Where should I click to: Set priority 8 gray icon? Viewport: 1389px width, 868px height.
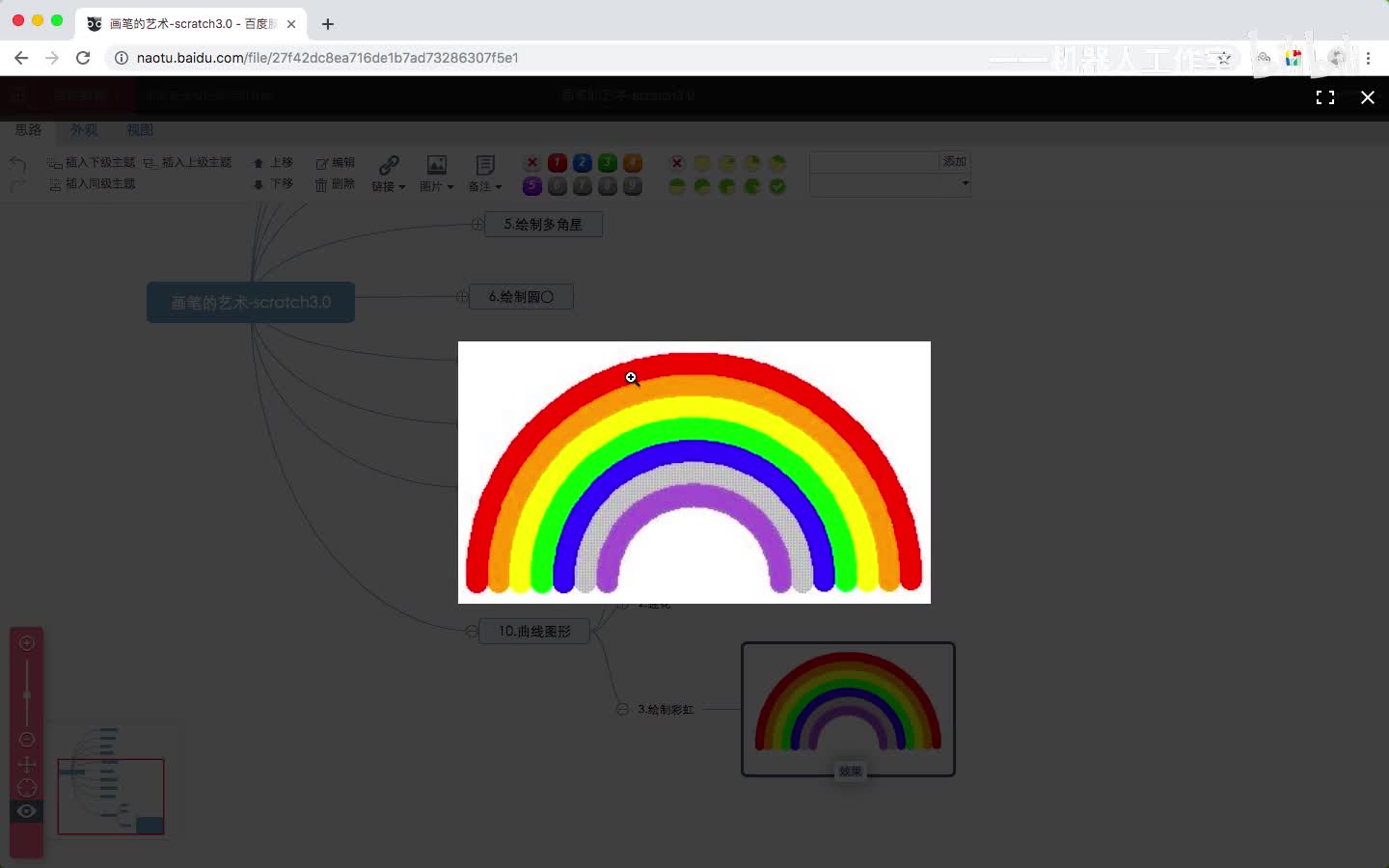point(607,186)
